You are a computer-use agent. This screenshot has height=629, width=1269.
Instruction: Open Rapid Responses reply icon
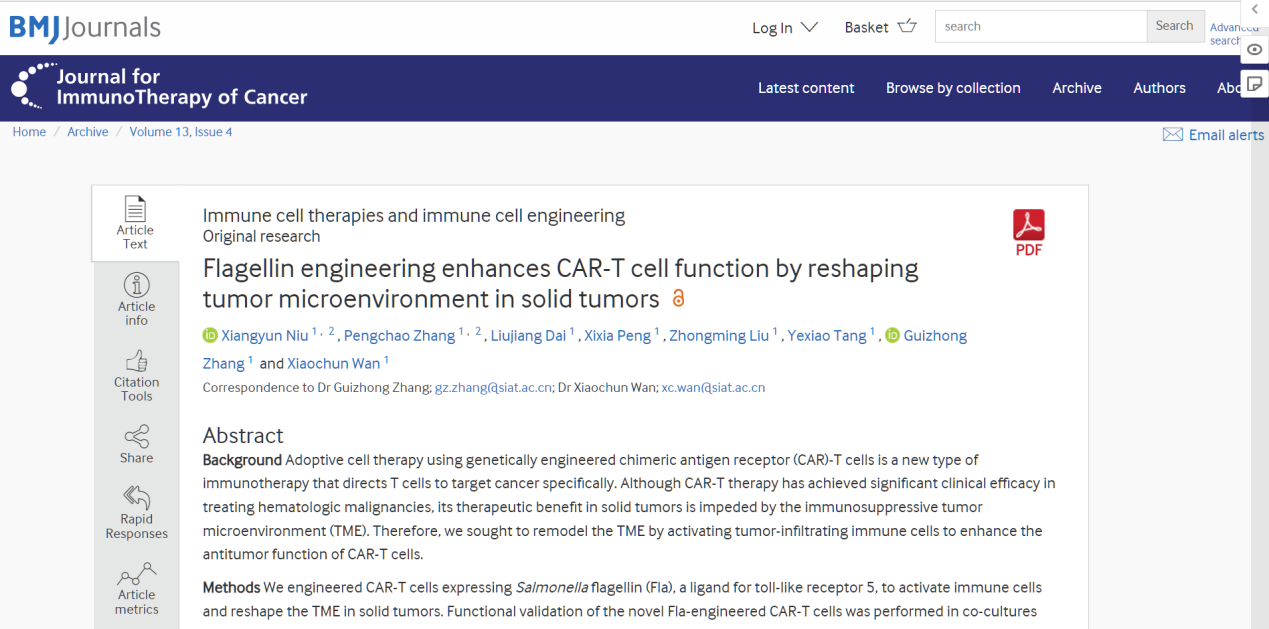[x=136, y=497]
